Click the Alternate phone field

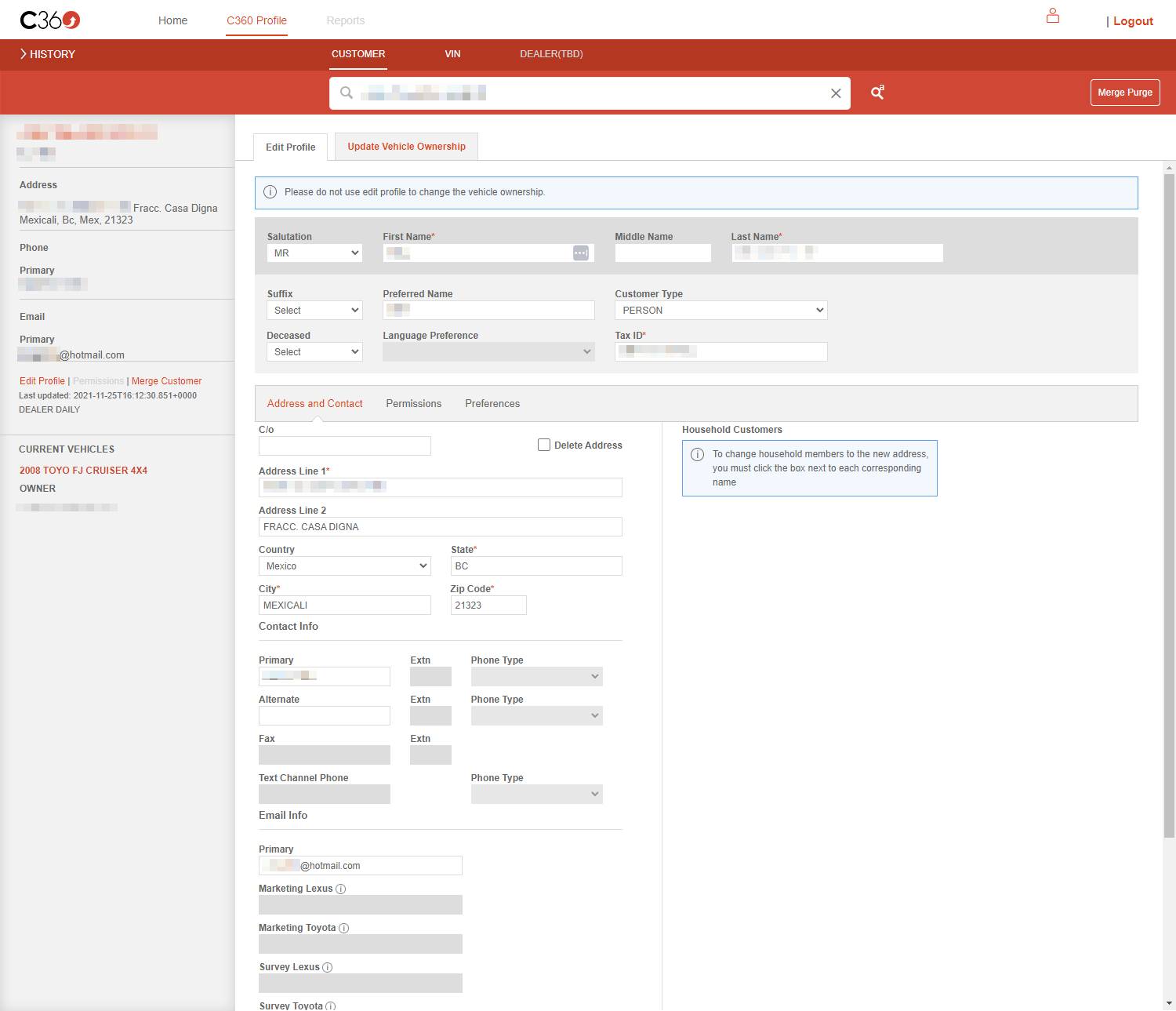(x=325, y=715)
